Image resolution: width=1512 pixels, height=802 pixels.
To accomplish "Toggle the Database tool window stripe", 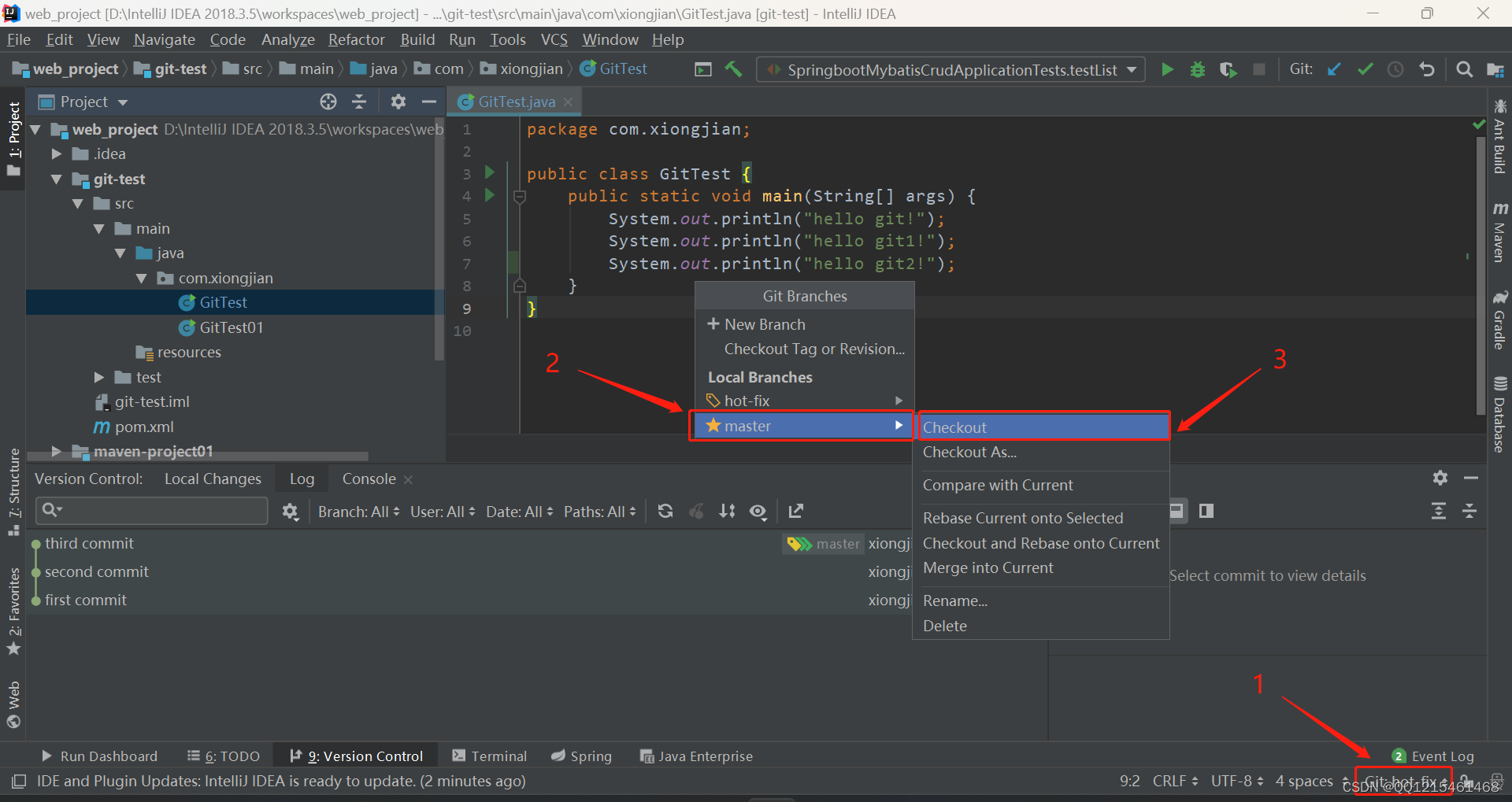I will [1499, 415].
